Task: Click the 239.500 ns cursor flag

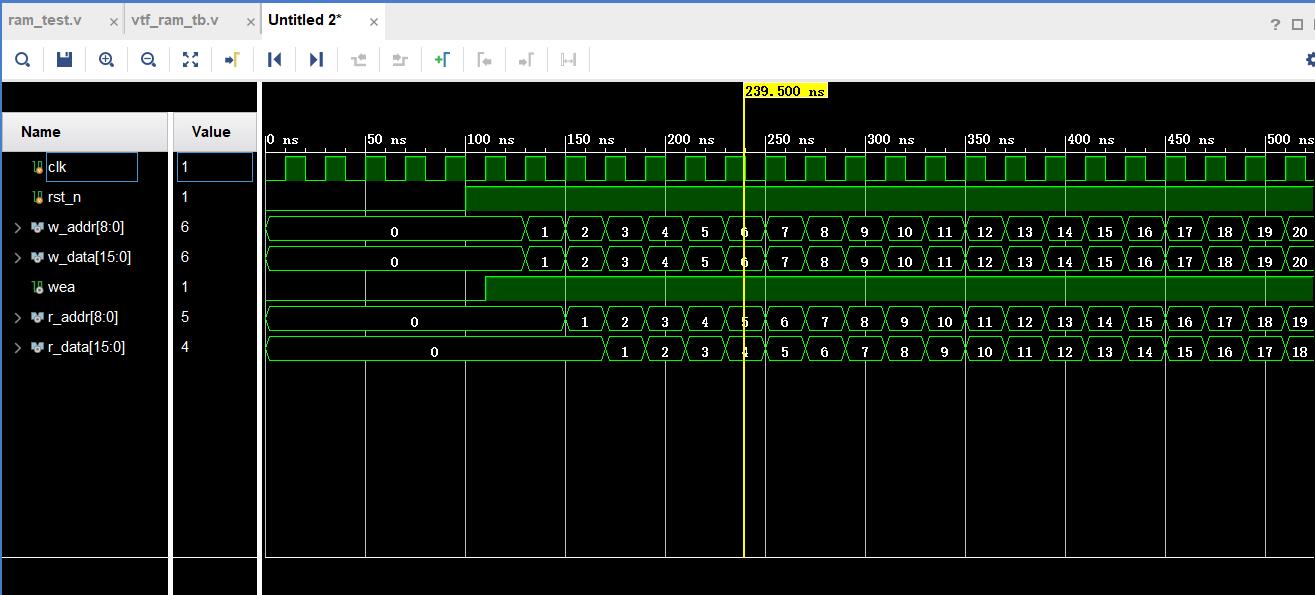Action: click(785, 91)
